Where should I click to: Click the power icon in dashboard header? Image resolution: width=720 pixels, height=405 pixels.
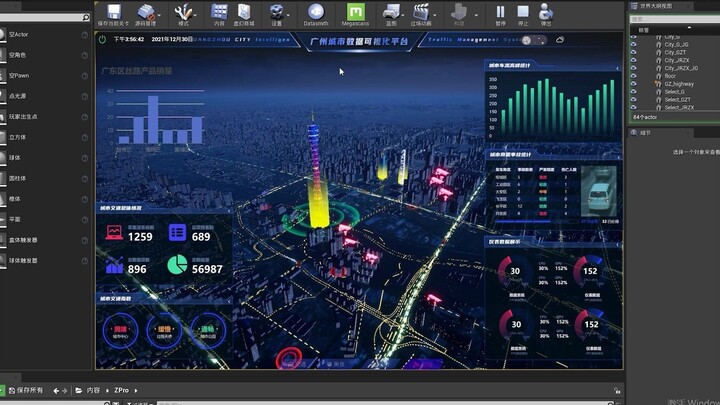coord(102,39)
